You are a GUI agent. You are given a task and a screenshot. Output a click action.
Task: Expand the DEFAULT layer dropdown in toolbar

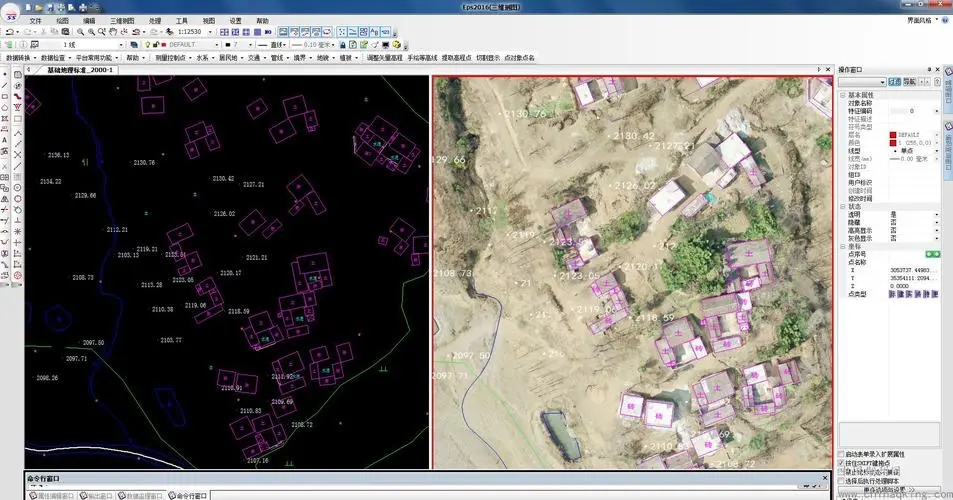click(212, 45)
